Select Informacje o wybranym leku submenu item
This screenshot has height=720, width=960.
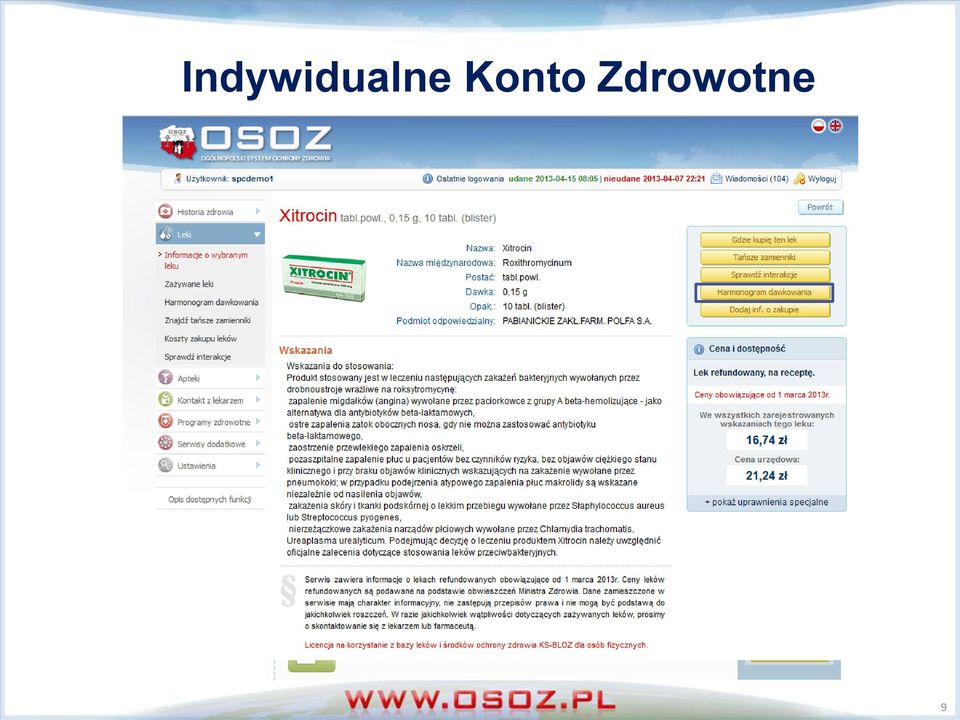206,260
